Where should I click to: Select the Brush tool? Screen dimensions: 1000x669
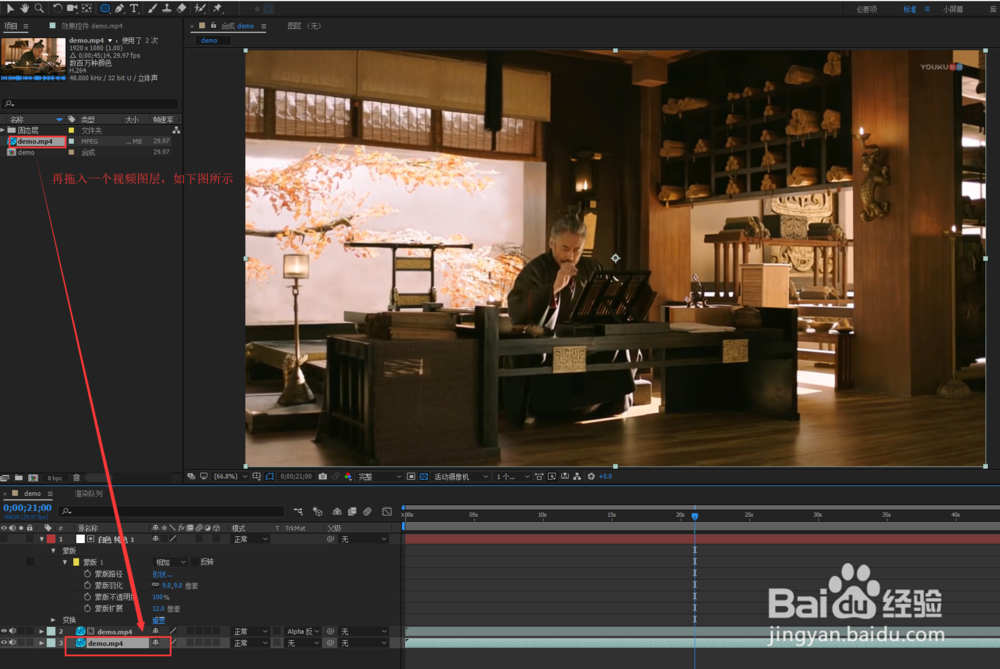152,8
